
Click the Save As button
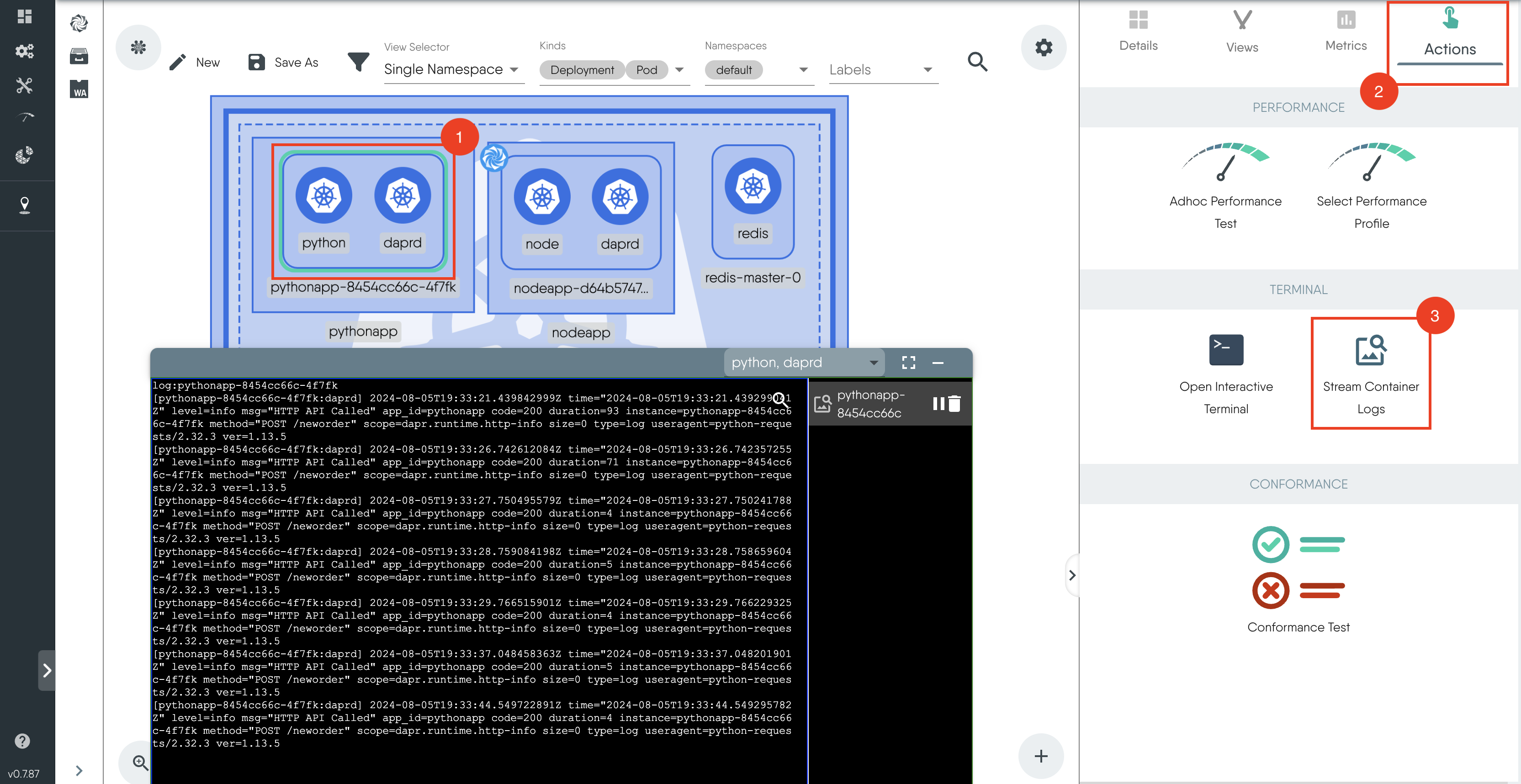(x=283, y=62)
